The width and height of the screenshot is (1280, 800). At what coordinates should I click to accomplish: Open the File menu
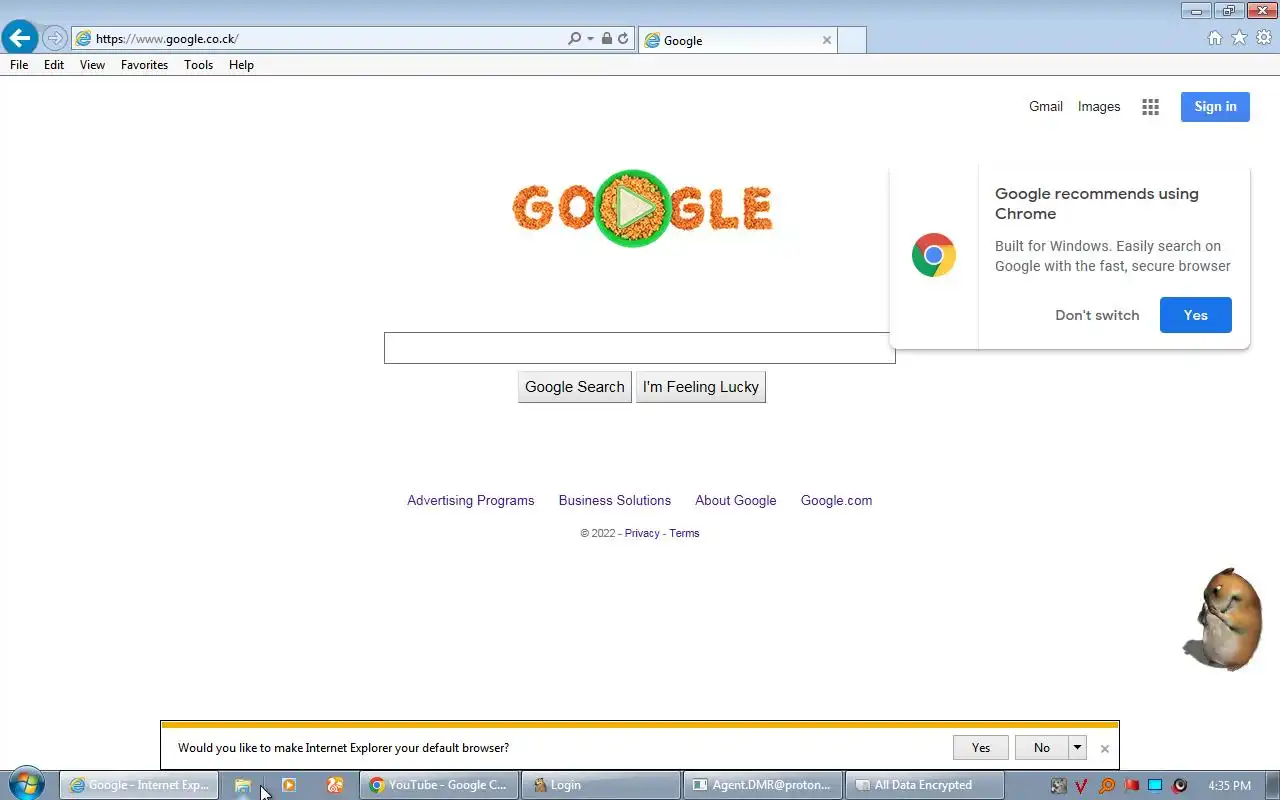click(x=19, y=65)
